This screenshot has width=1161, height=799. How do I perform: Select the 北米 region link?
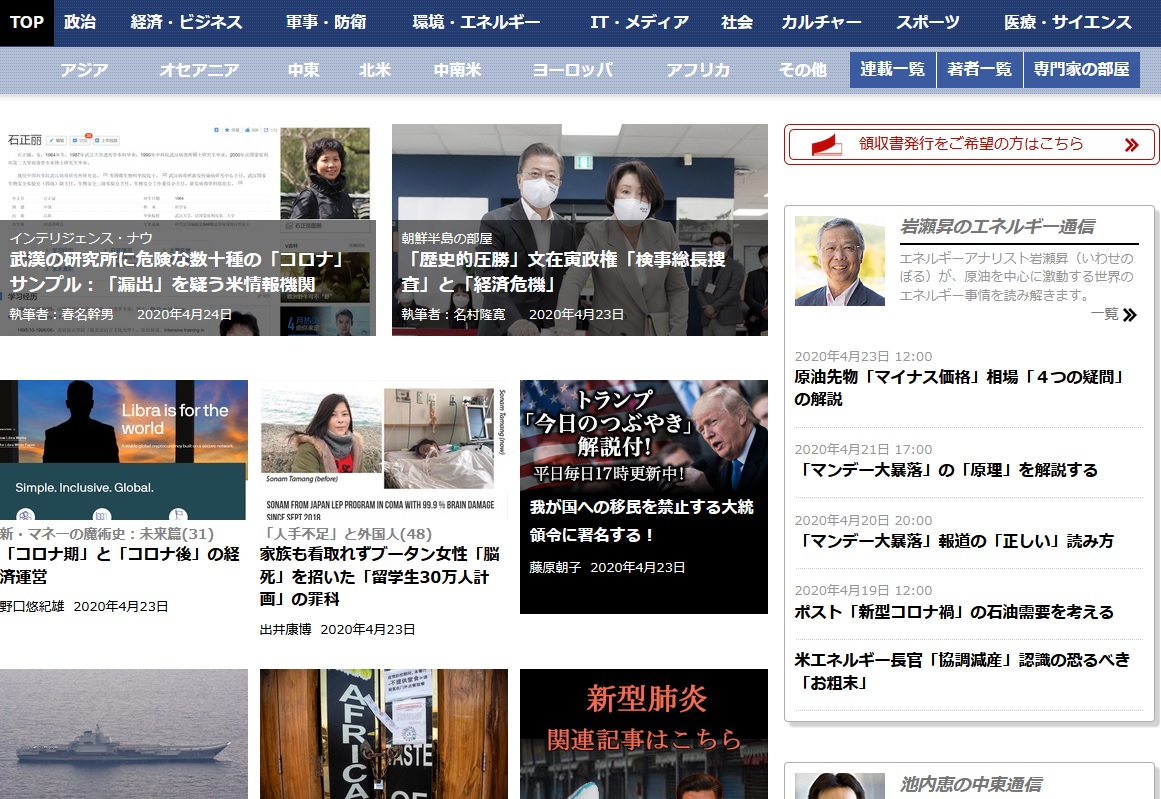pos(375,70)
